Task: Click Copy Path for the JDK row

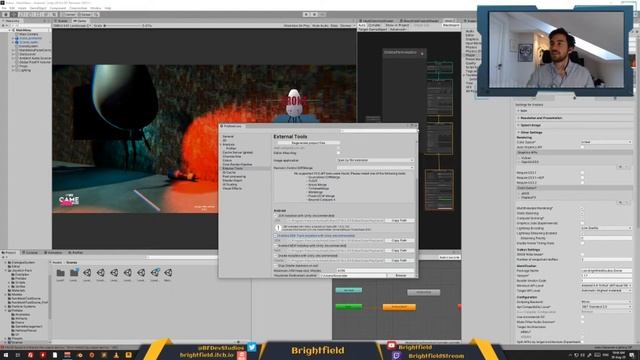Action: pyautogui.click(x=400, y=220)
